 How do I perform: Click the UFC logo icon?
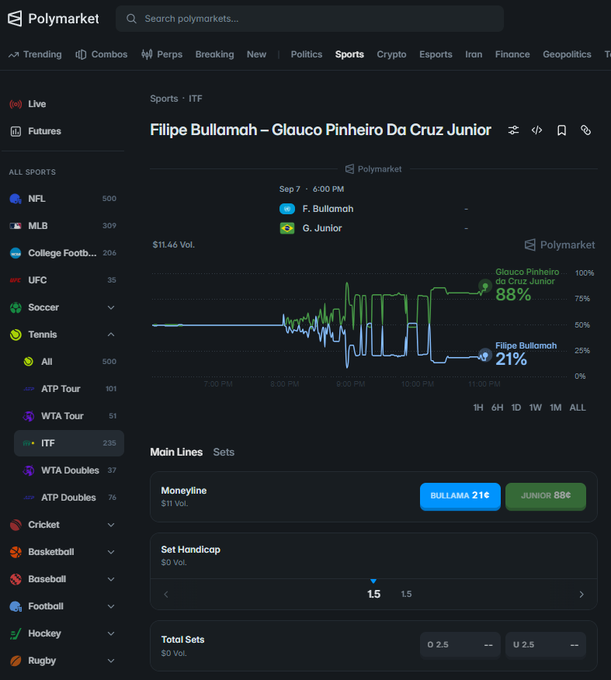[16, 280]
